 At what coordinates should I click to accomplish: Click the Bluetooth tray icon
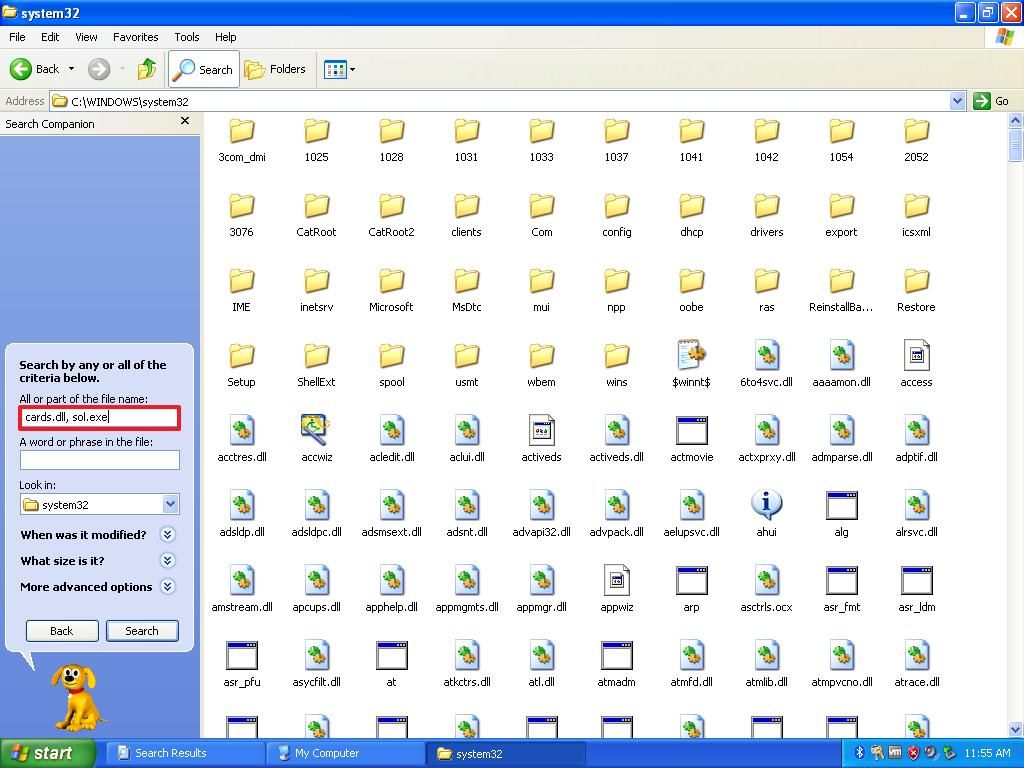(858, 753)
